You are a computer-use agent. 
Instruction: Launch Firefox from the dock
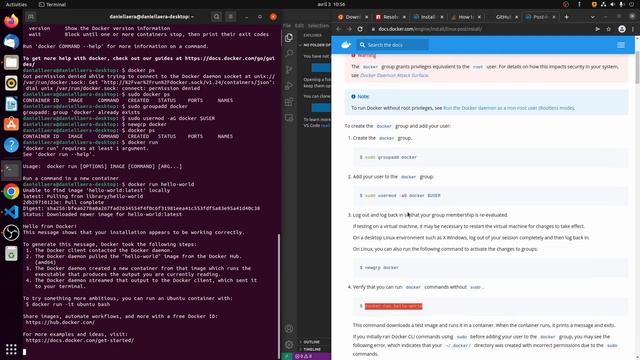11,20
